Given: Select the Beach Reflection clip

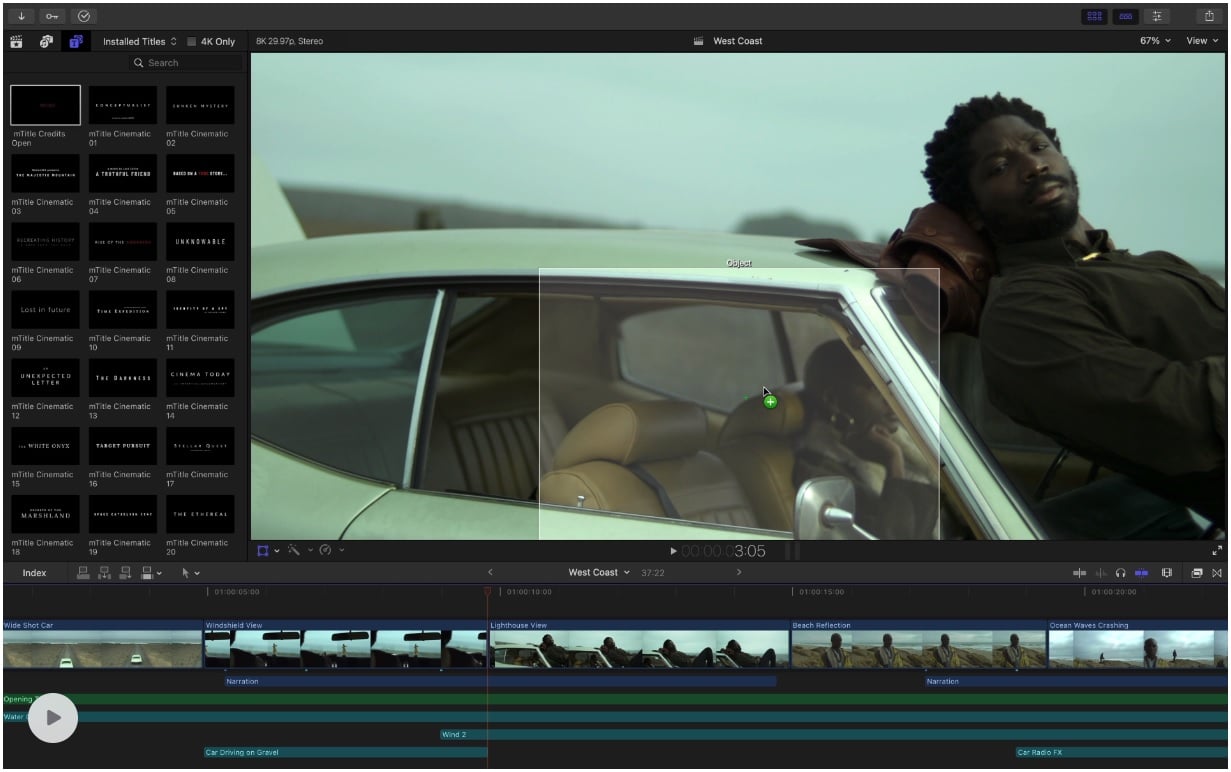Looking at the screenshot, I should [918, 644].
